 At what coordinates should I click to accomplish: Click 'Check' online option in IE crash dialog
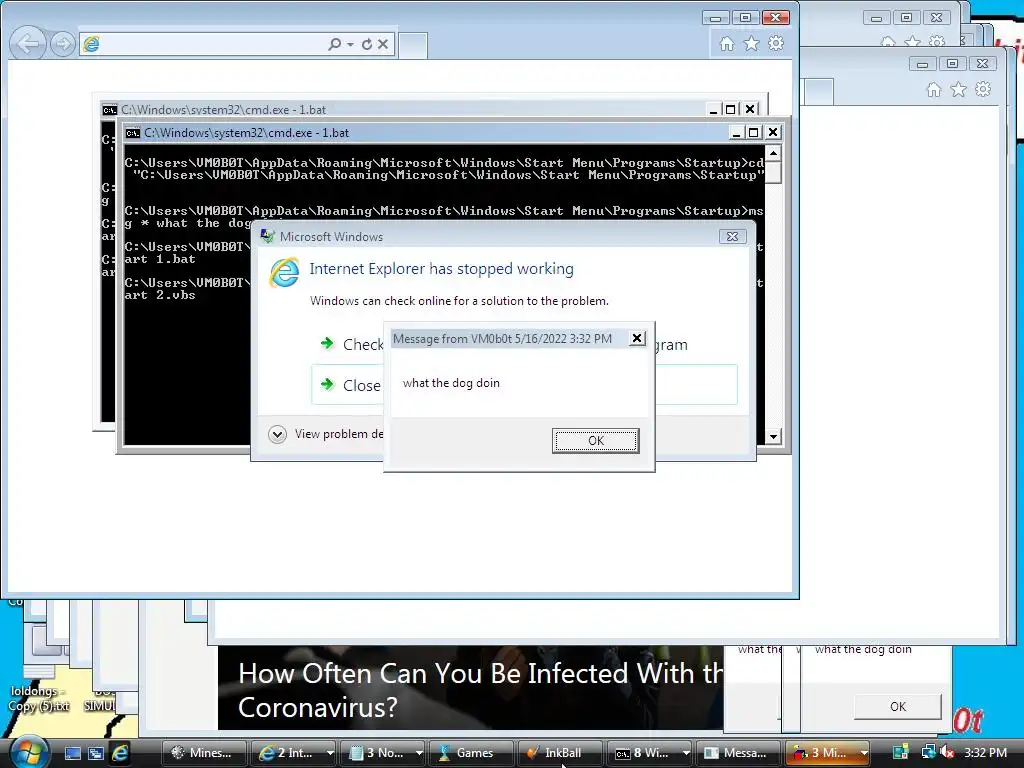pyautogui.click(x=363, y=344)
